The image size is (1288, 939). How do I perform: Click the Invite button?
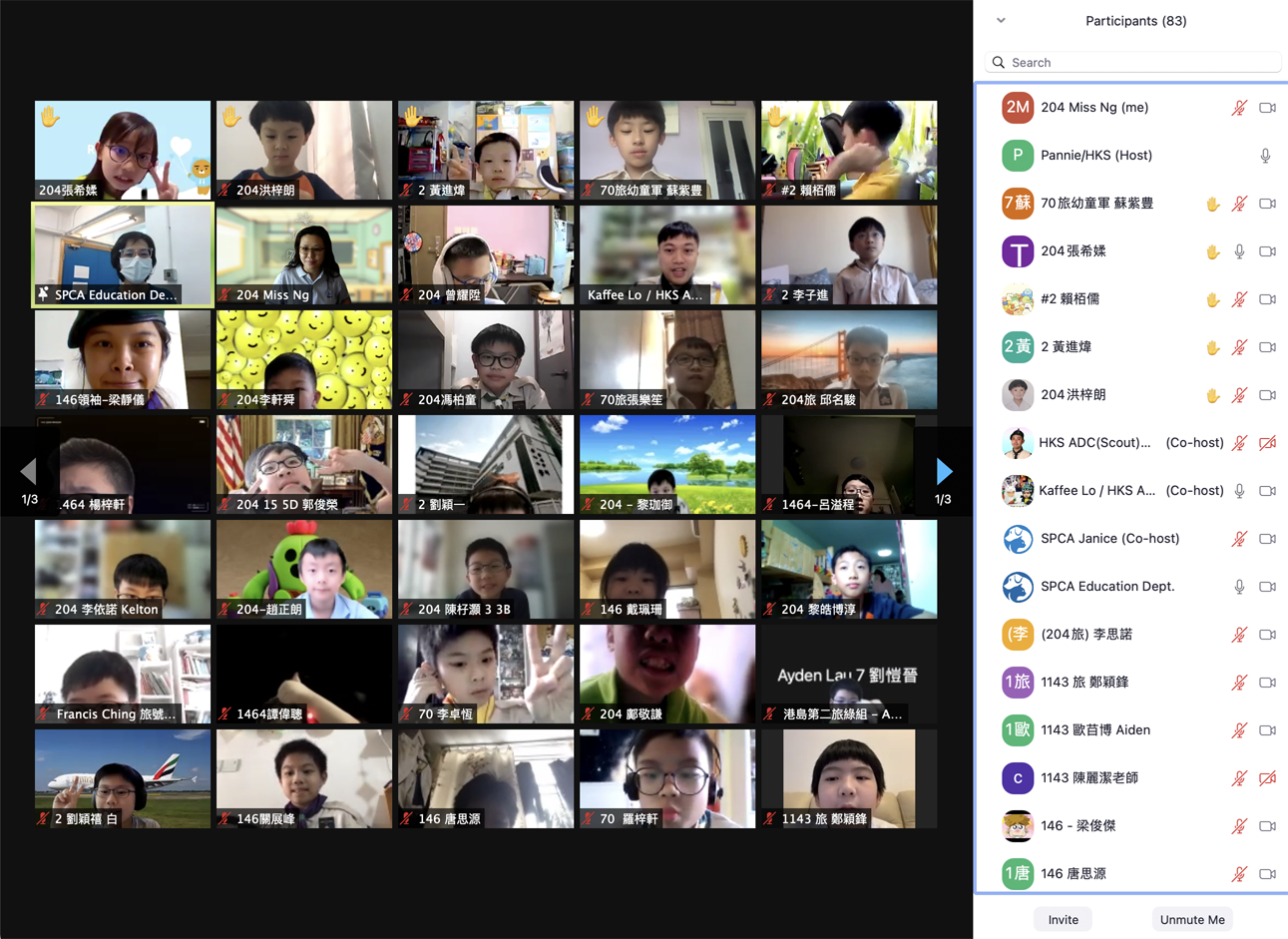point(1063,919)
